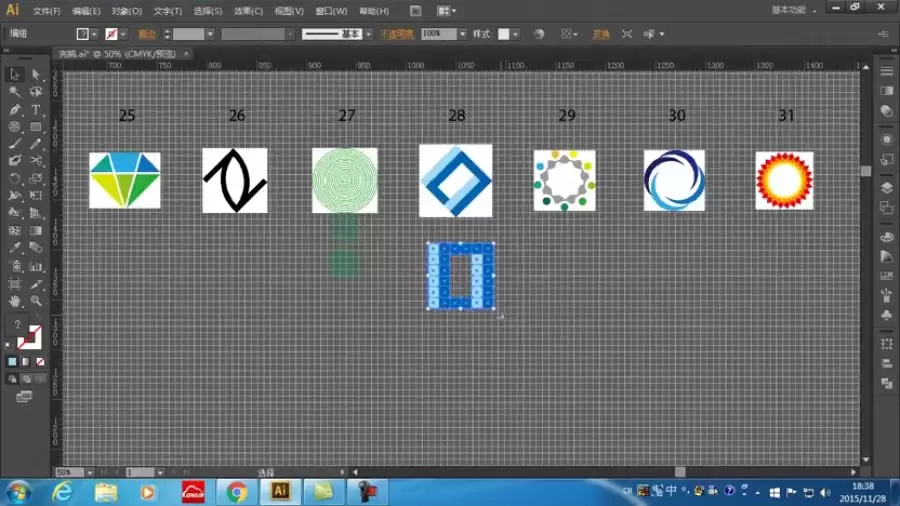Choose the Lasso tool
900x506 pixels.
coord(36,92)
